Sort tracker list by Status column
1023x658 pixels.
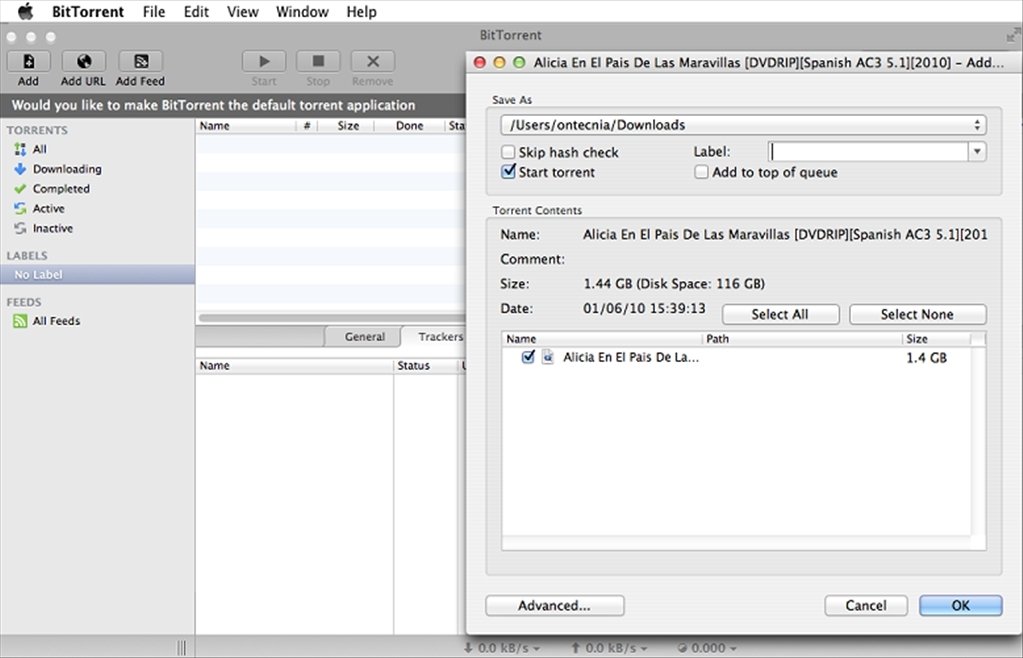pyautogui.click(x=425, y=365)
